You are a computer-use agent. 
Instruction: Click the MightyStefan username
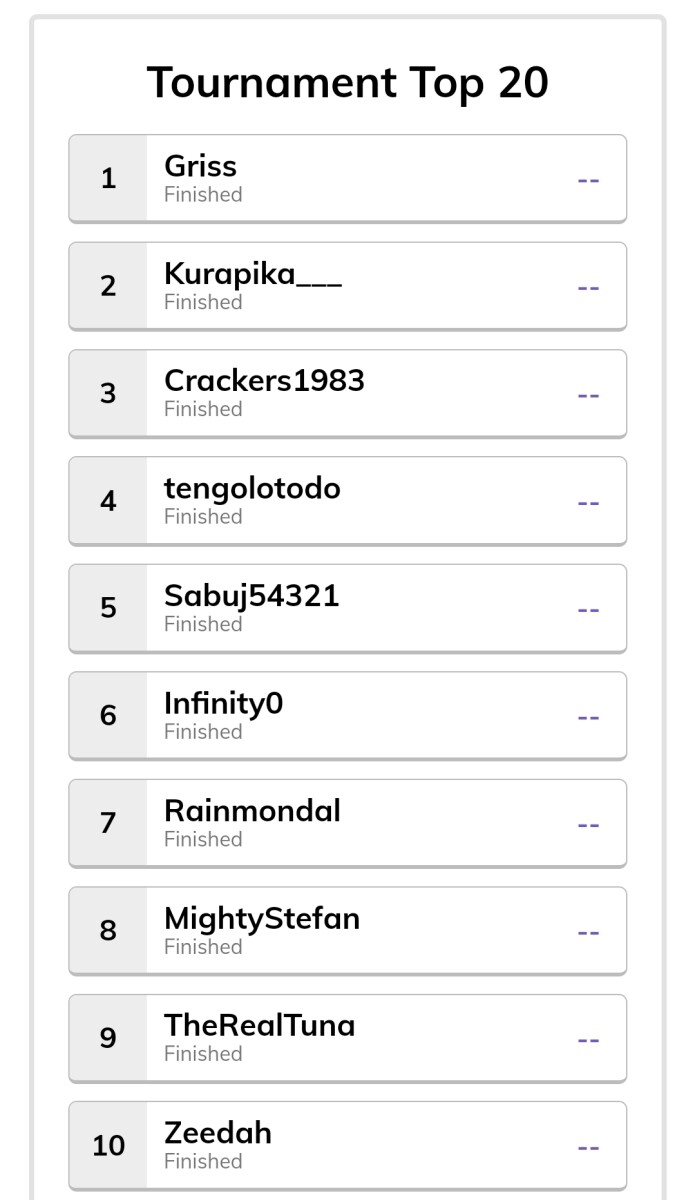click(x=262, y=919)
